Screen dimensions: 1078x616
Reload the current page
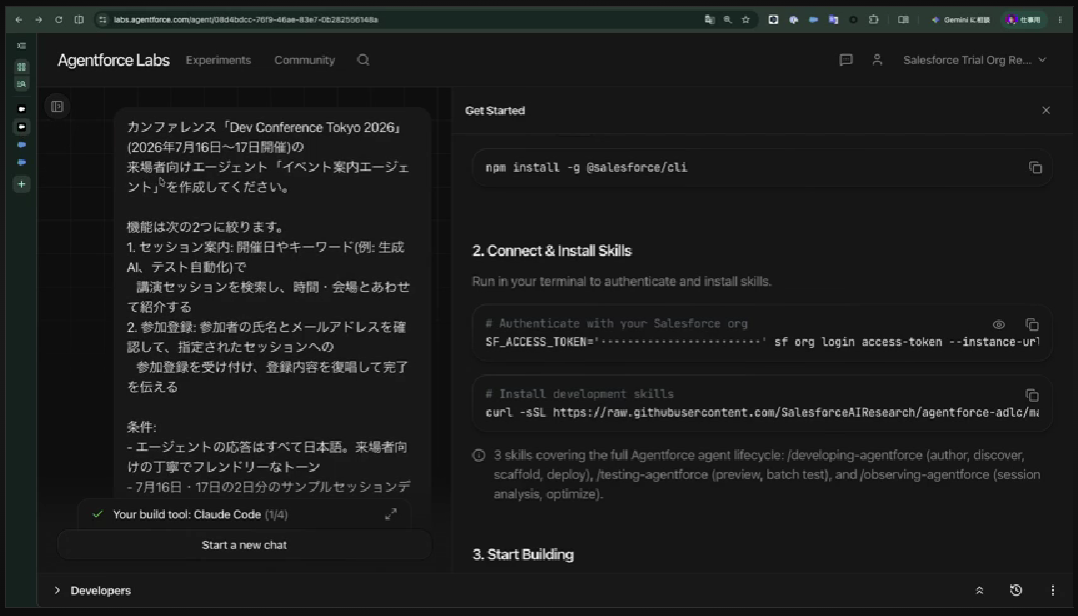58,20
